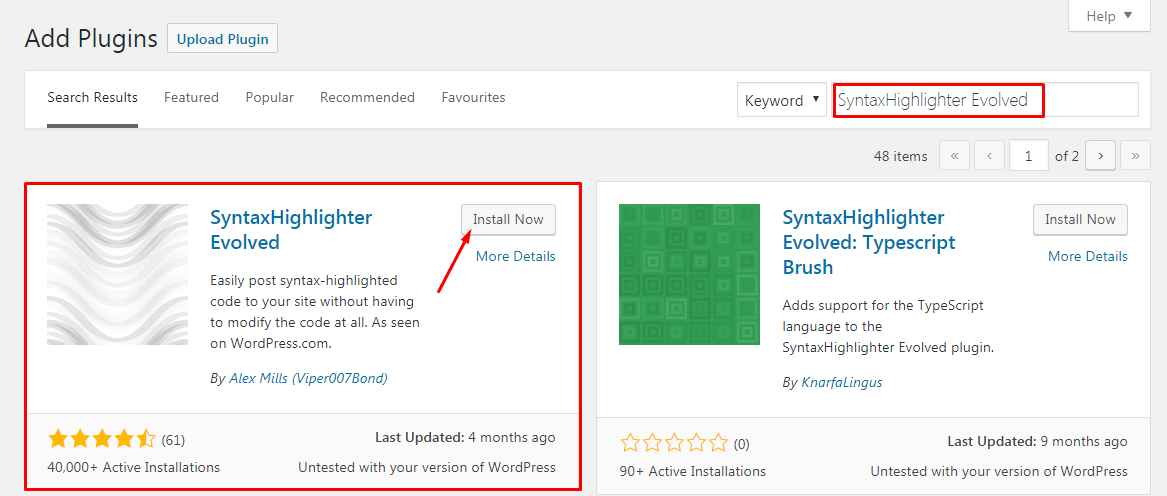
Task: Click the empty star rating of Typescript Brush
Action: tap(674, 444)
